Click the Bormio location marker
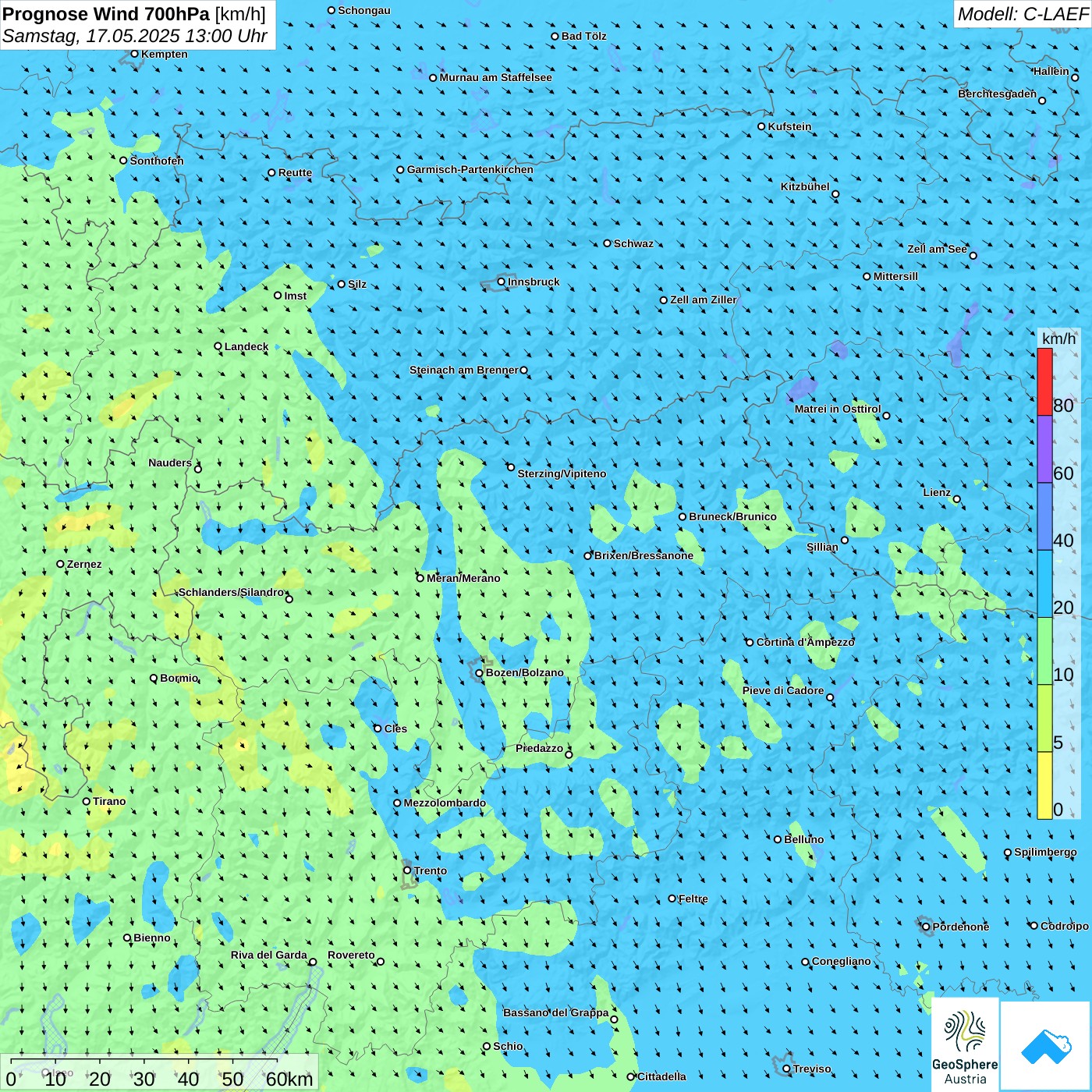1092x1092 pixels. point(154,678)
